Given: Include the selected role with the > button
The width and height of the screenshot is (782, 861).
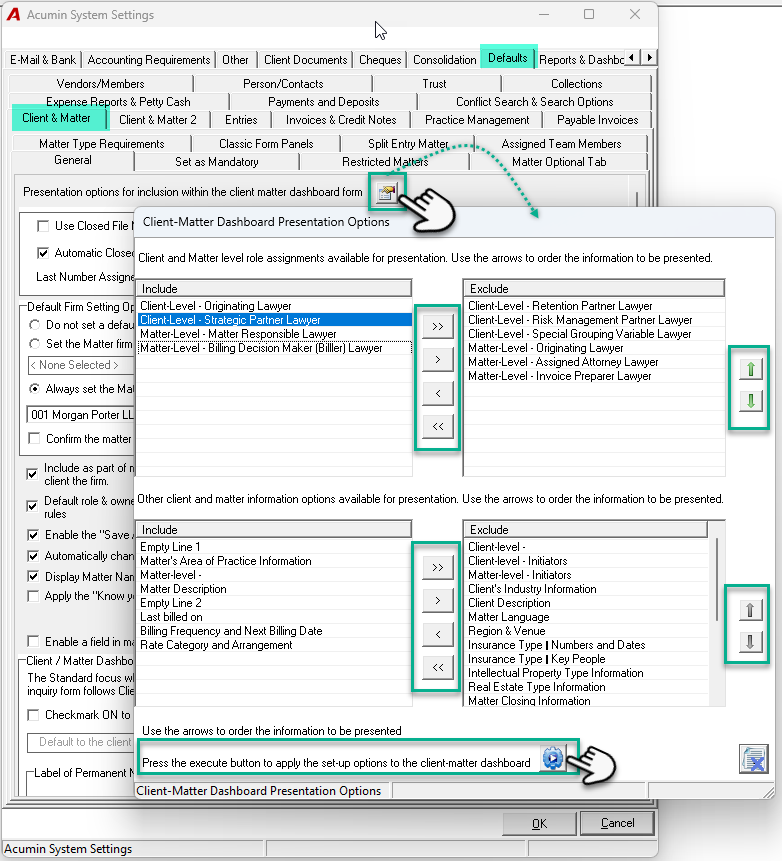Looking at the screenshot, I should (x=438, y=360).
